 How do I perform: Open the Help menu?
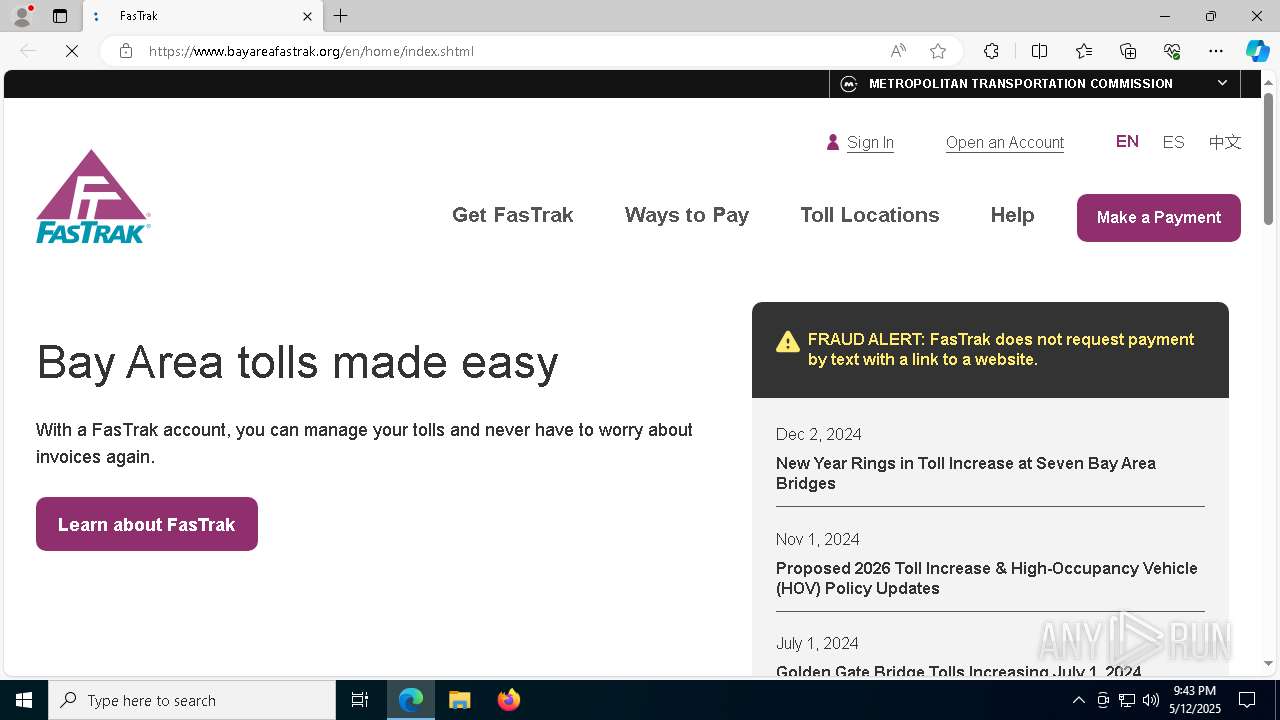tap(1012, 215)
